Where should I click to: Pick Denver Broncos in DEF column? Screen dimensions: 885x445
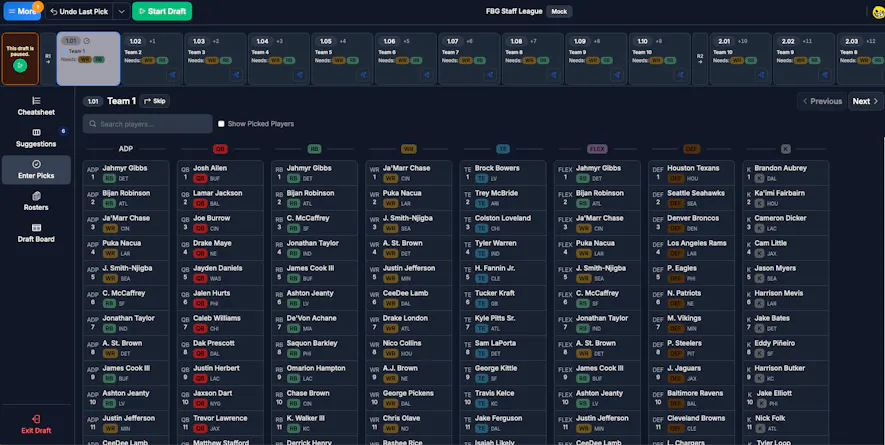(691, 222)
